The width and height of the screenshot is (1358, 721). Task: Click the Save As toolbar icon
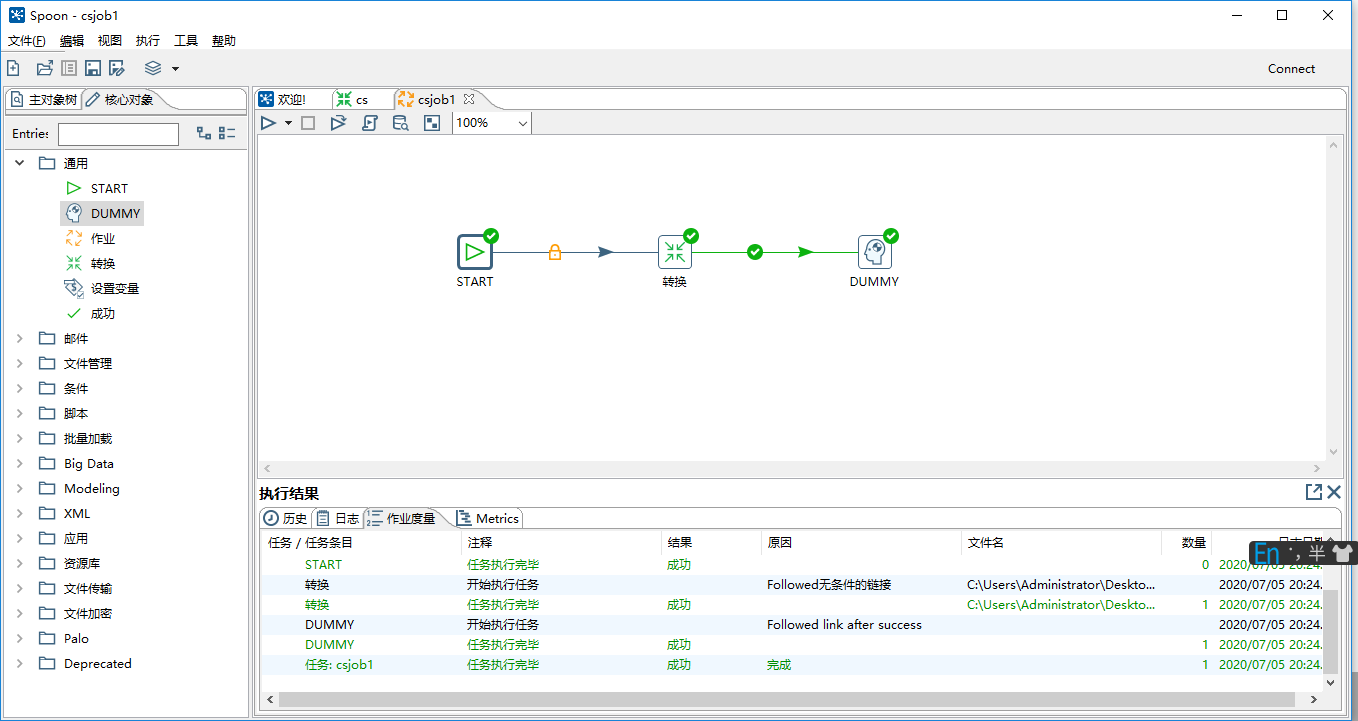pyautogui.click(x=117, y=68)
